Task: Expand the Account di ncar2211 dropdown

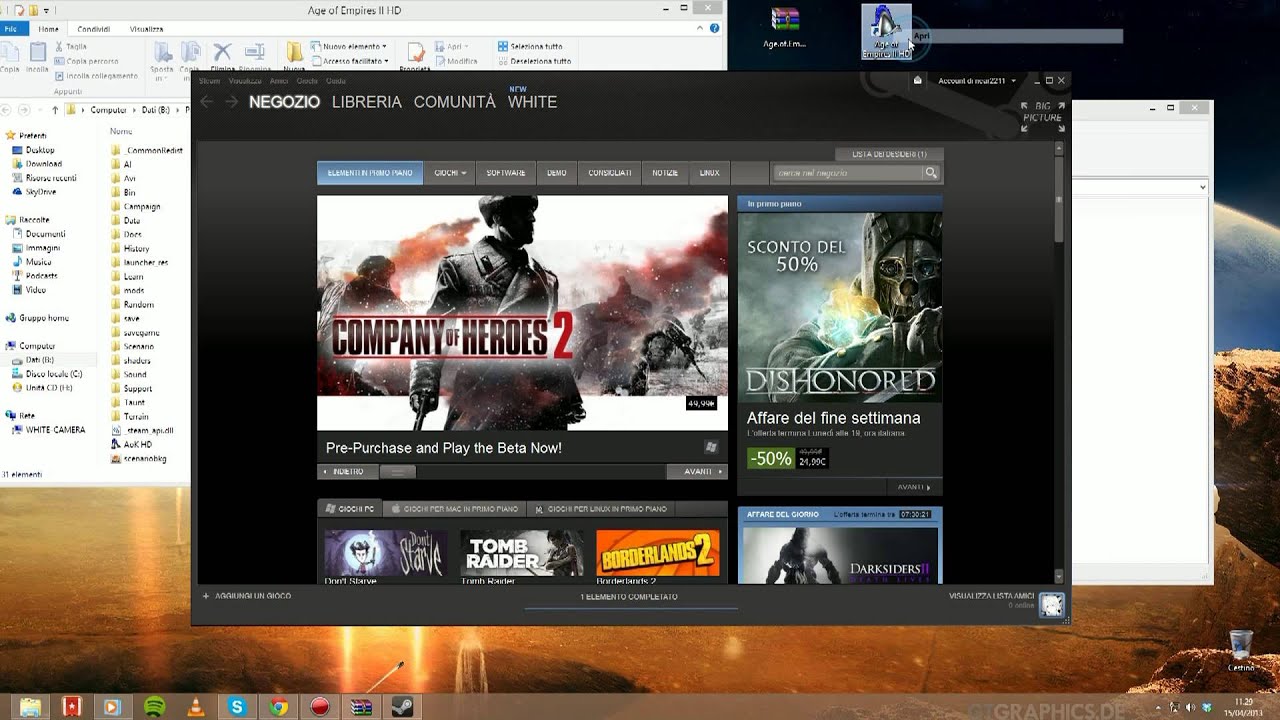Action: pos(977,81)
